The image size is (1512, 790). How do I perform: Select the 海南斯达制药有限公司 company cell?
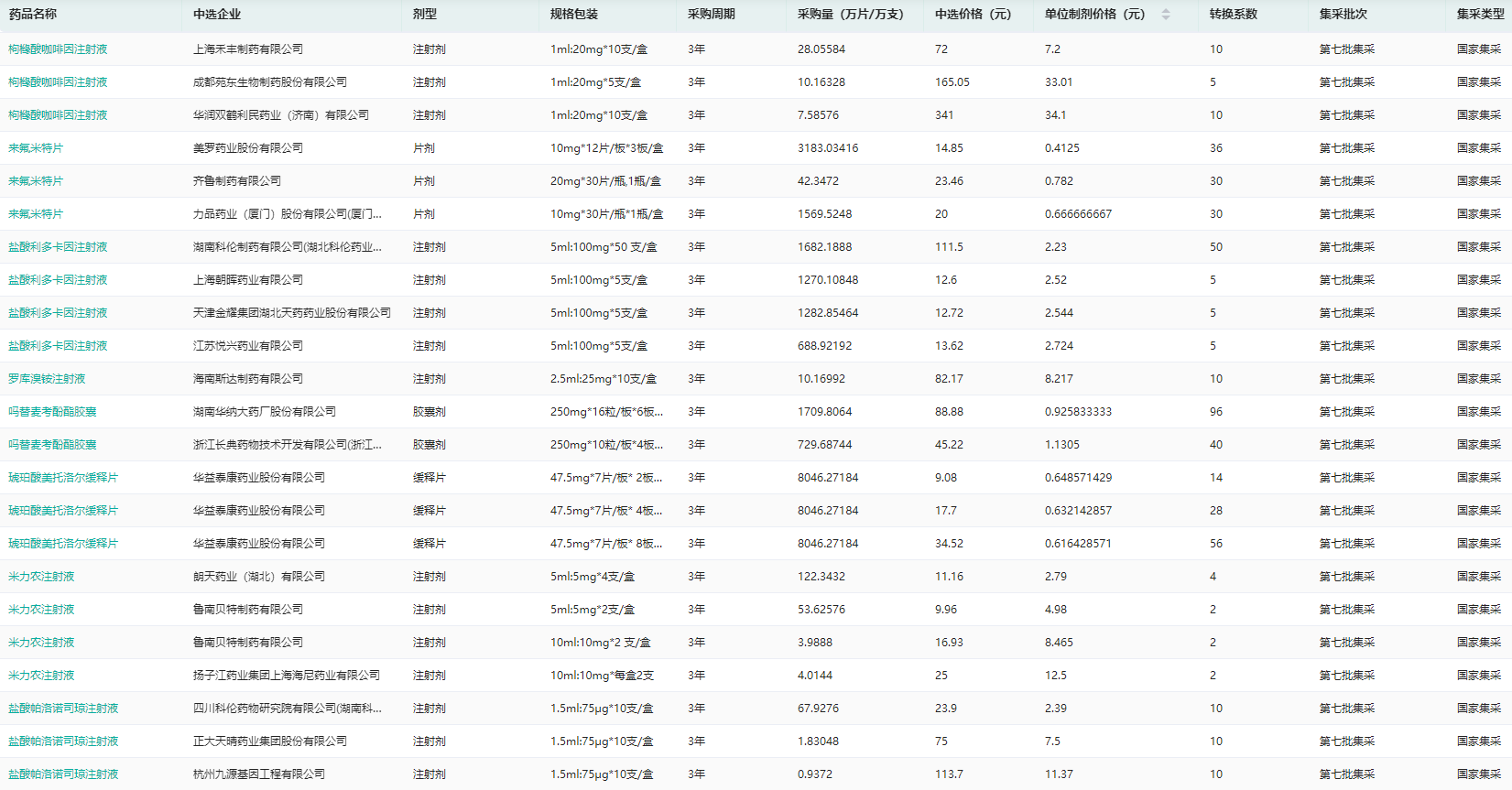pos(247,379)
